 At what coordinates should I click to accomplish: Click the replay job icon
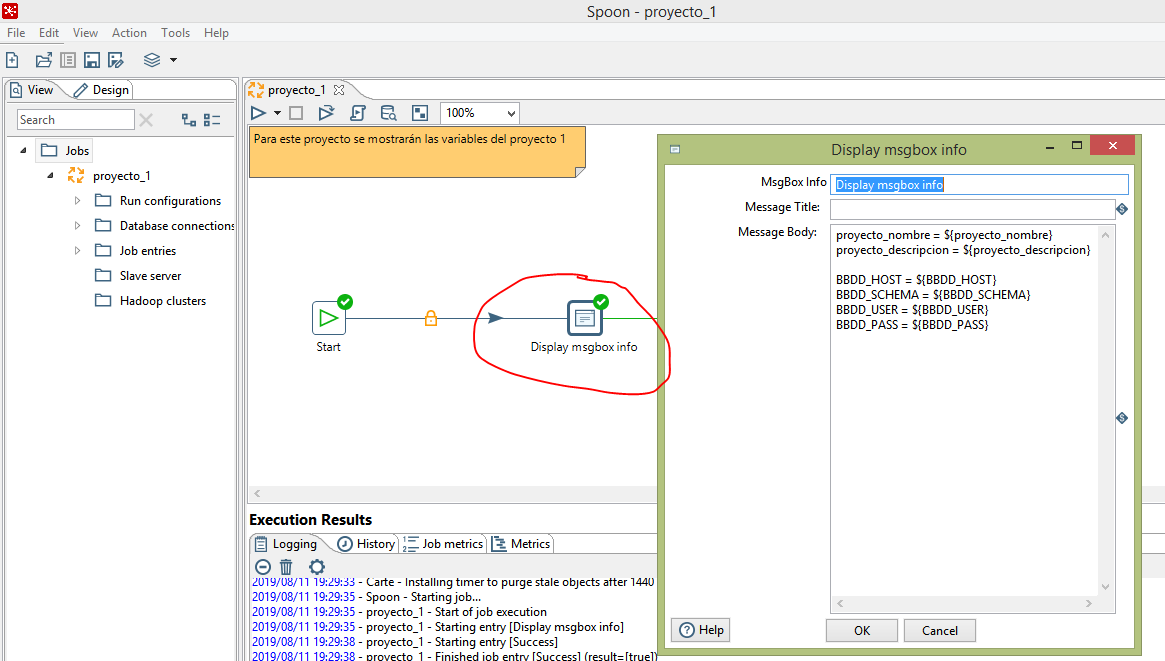tap(326, 113)
